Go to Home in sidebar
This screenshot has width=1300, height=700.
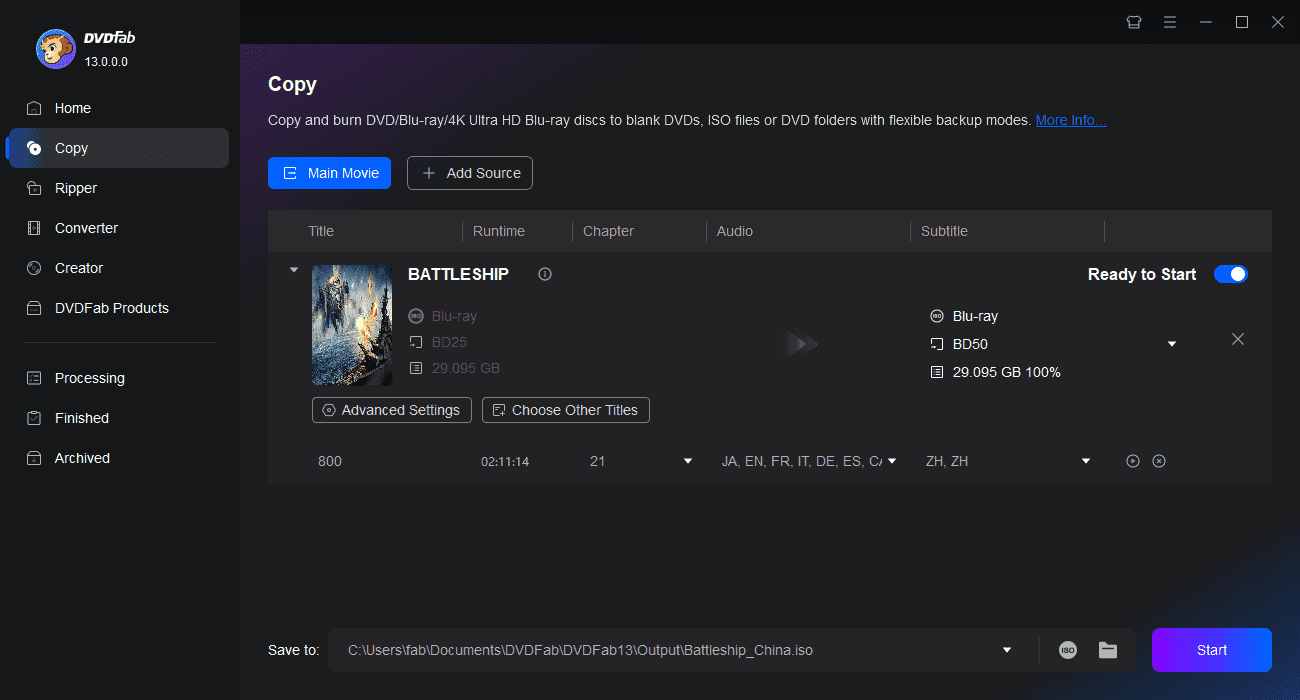tap(118, 108)
